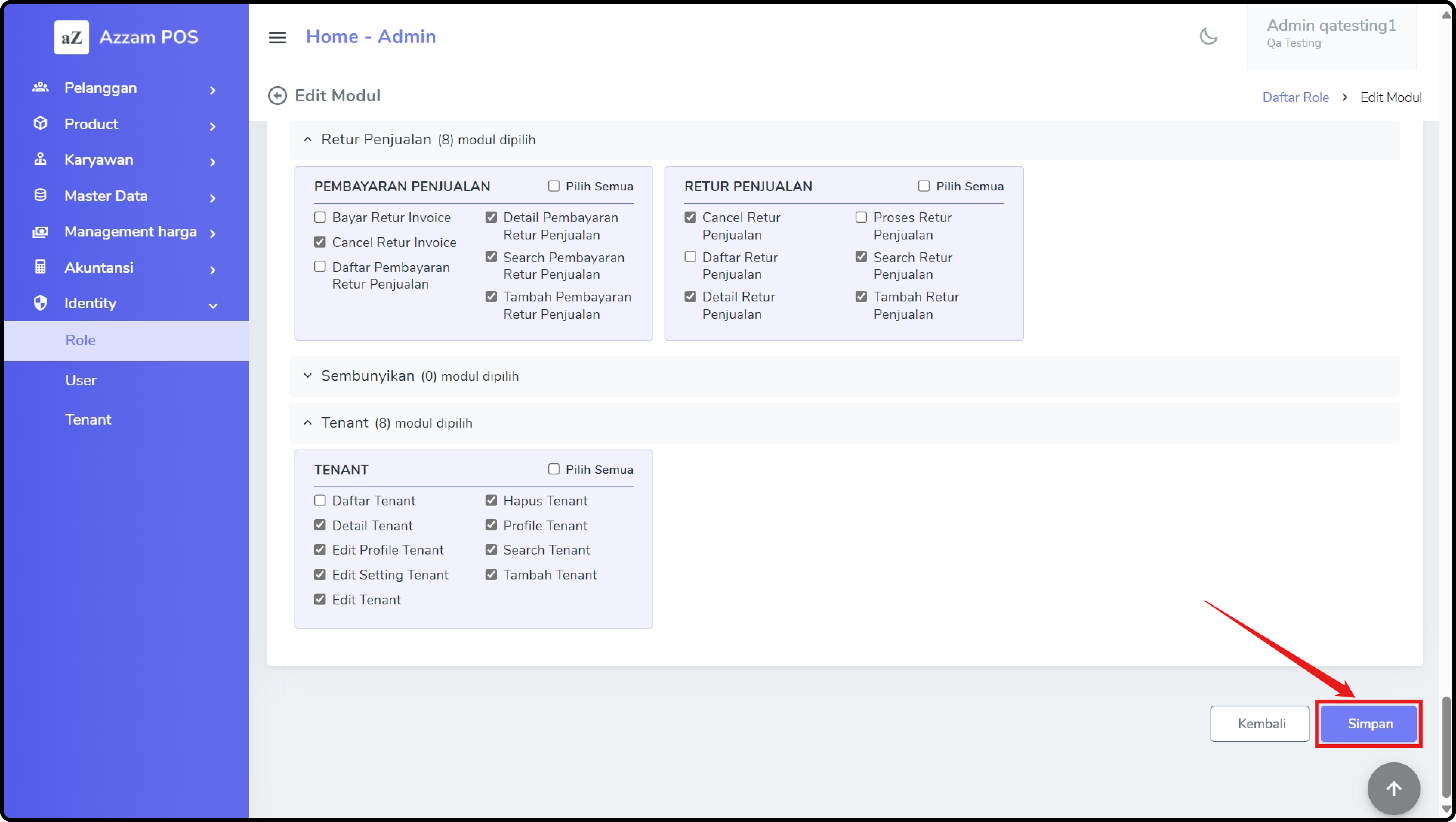This screenshot has width=1456, height=822.
Task: Click the Product box icon
Action: [40, 123]
